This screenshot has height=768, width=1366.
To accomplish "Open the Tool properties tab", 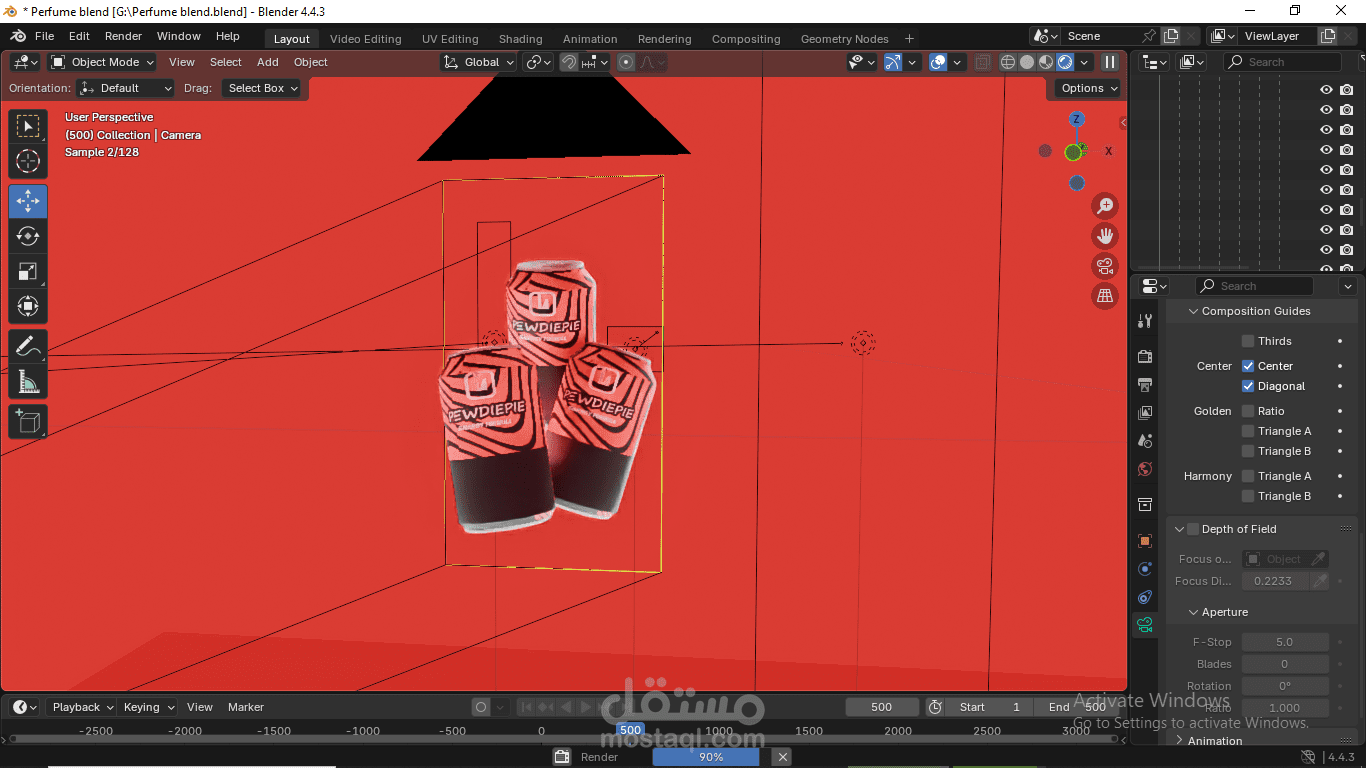I will pos(1145,321).
